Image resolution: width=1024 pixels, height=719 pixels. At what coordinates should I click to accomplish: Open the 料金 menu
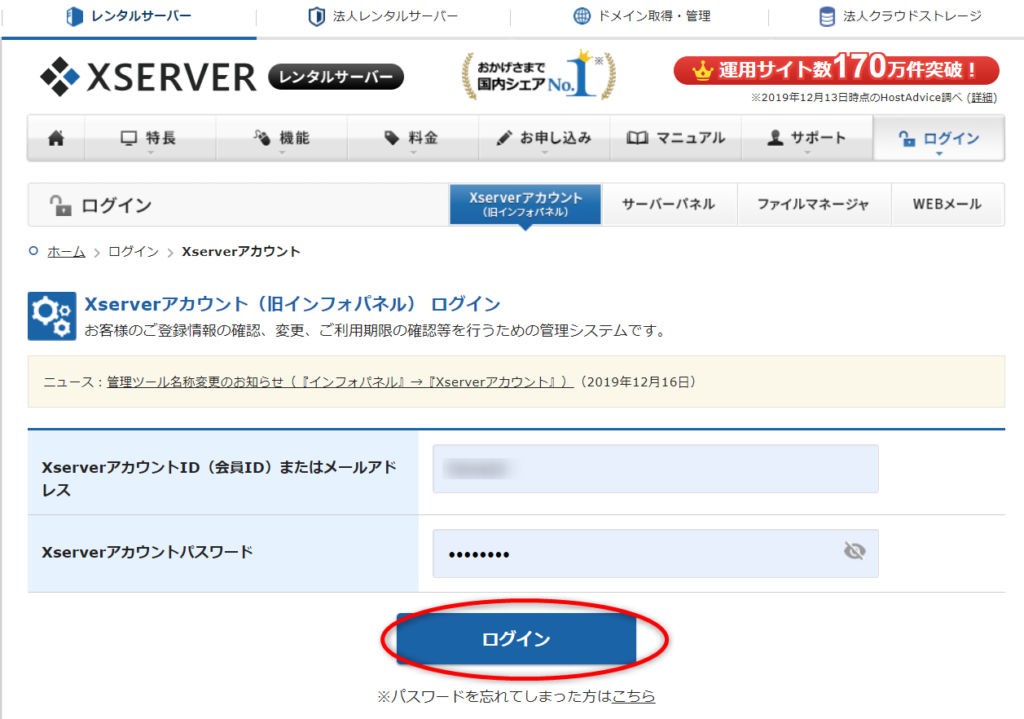pos(413,138)
